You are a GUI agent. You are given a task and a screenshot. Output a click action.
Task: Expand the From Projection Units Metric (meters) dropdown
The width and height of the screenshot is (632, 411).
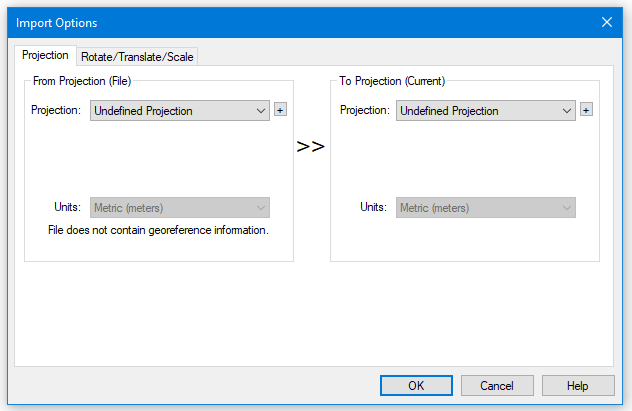[x=180, y=208]
